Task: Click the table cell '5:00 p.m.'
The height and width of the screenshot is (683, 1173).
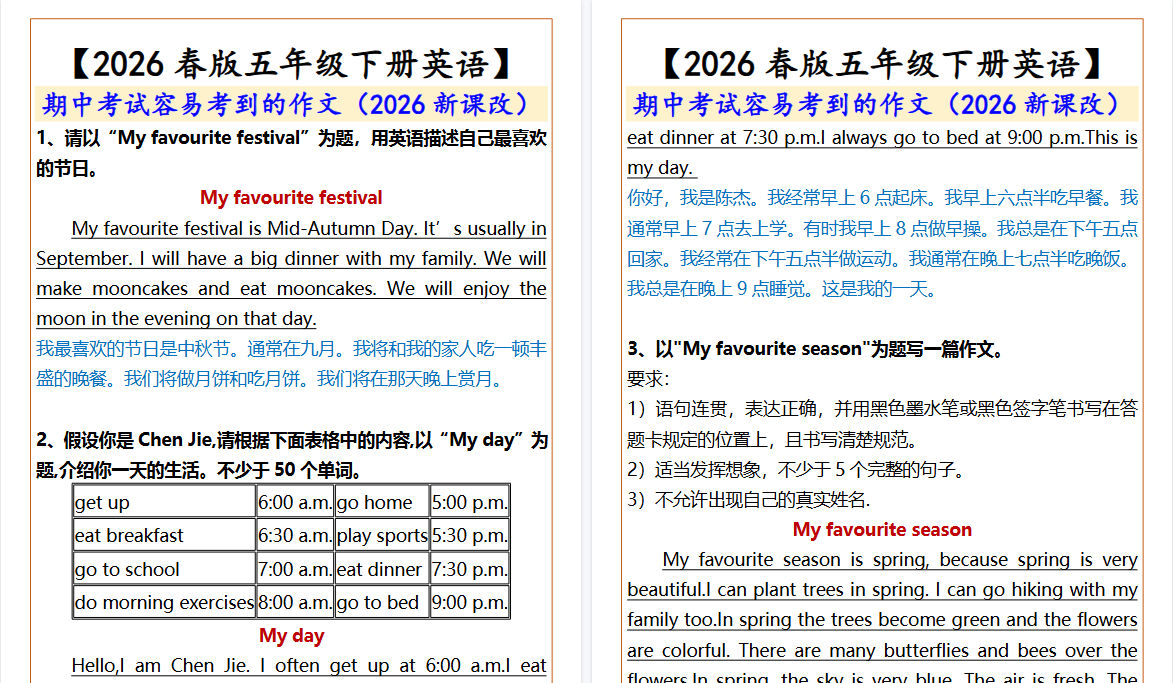Action: [x=470, y=502]
